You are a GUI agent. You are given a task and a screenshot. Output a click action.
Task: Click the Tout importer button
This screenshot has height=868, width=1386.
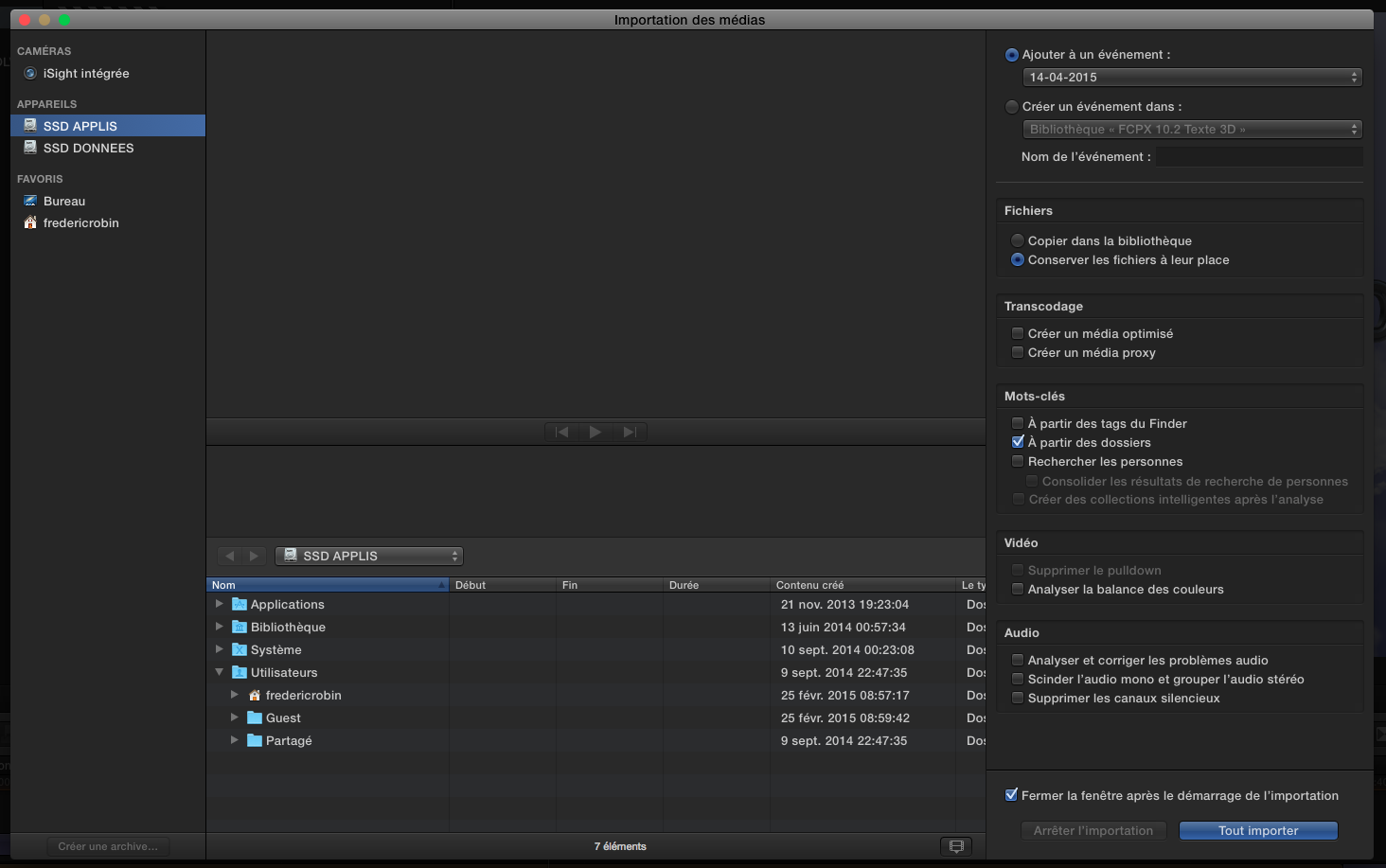click(1257, 831)
